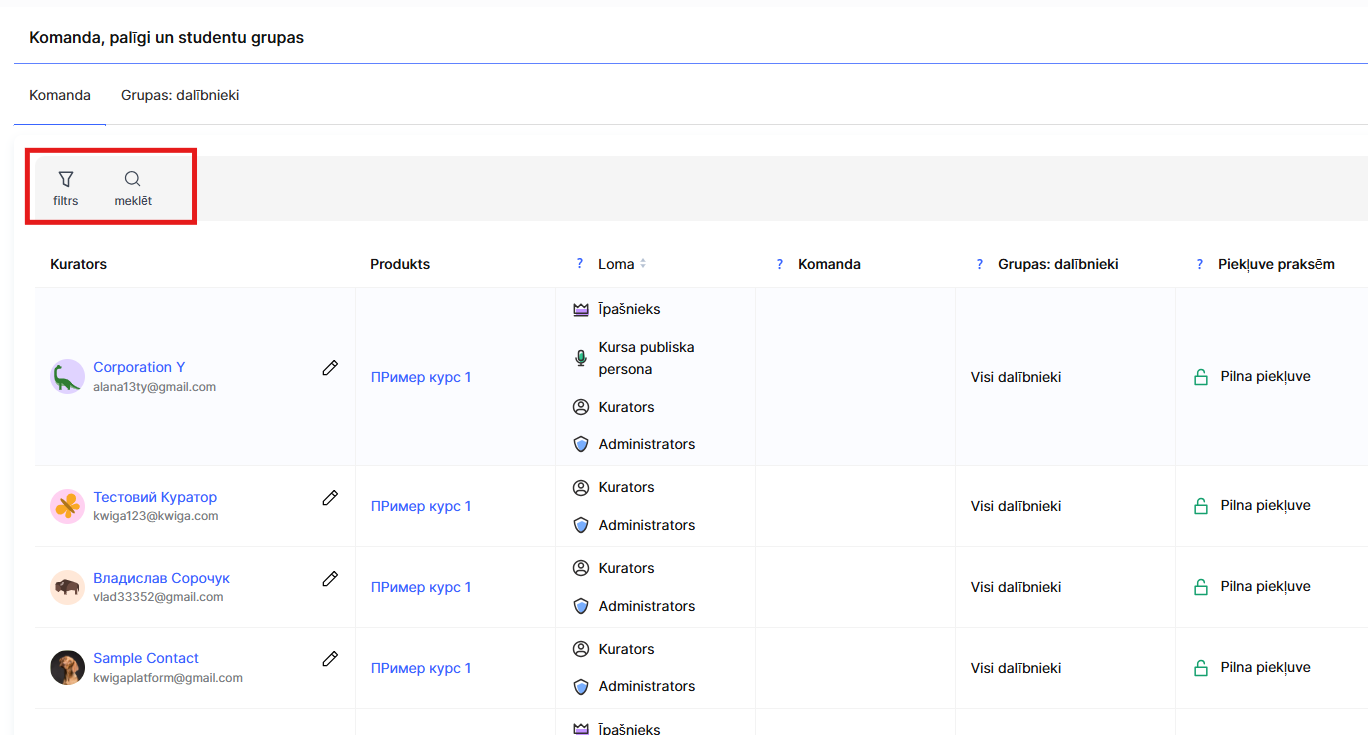Switch to the Komanda tab

click(x=60, y=95)
